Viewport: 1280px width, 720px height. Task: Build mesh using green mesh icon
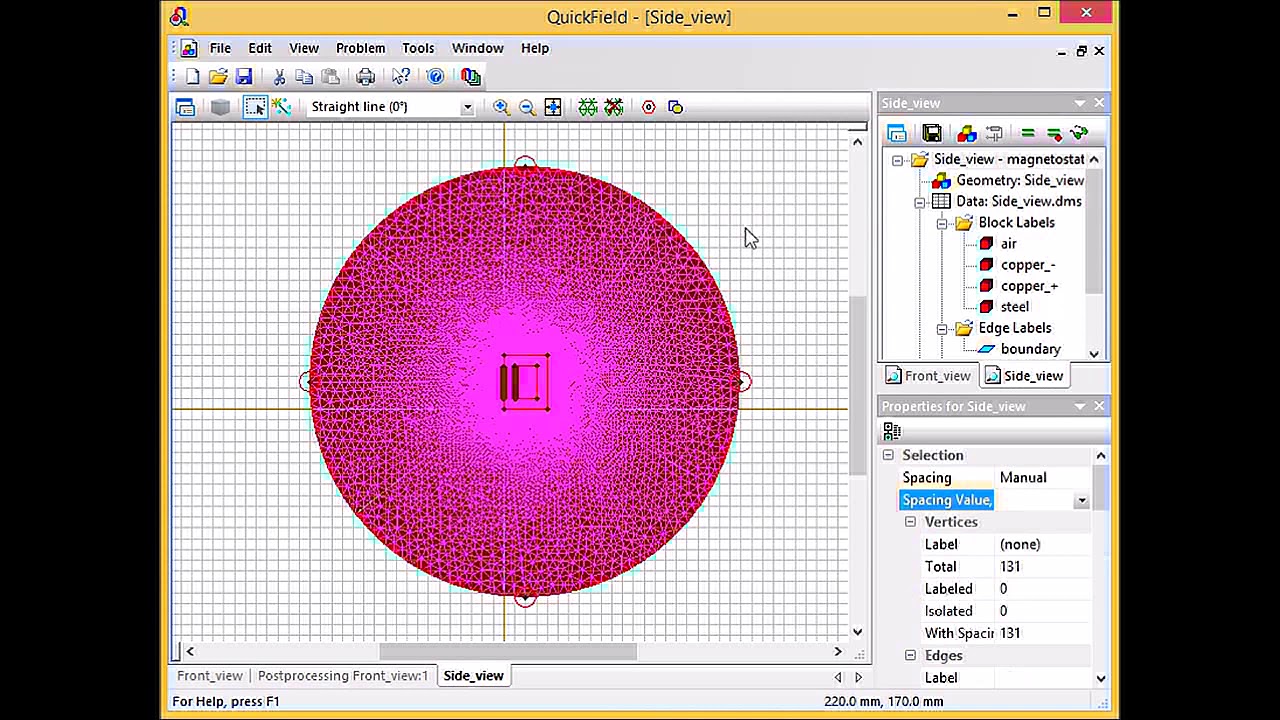pos(588,107)
